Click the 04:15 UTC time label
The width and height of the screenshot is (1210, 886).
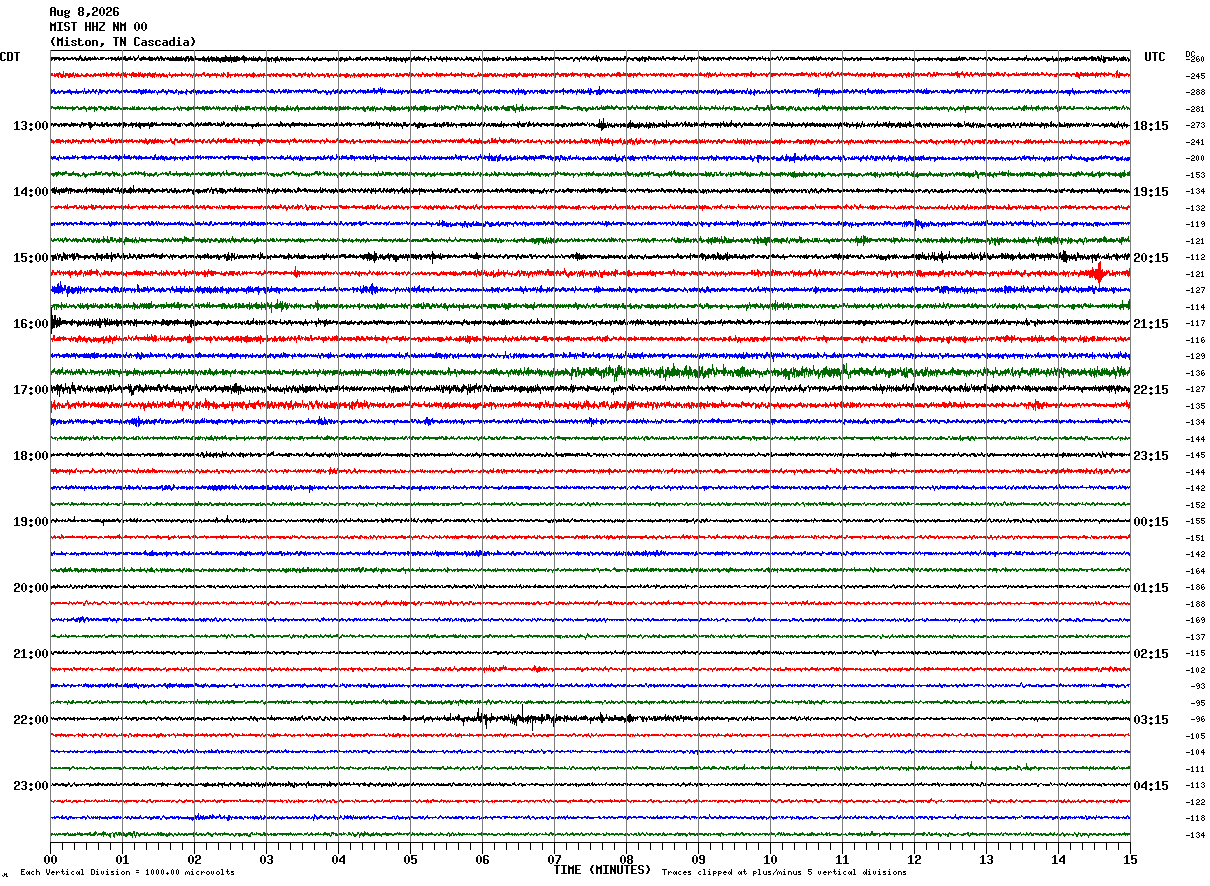[x=1151, y=785]
